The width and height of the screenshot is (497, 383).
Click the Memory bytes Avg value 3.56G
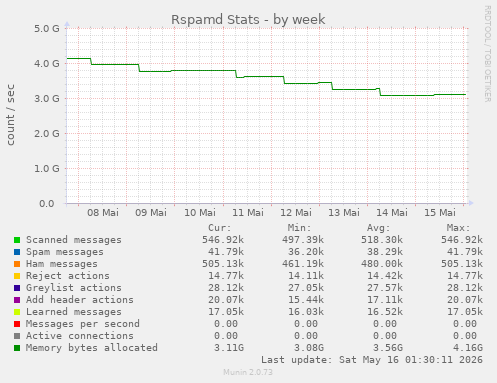click(388, 348)
